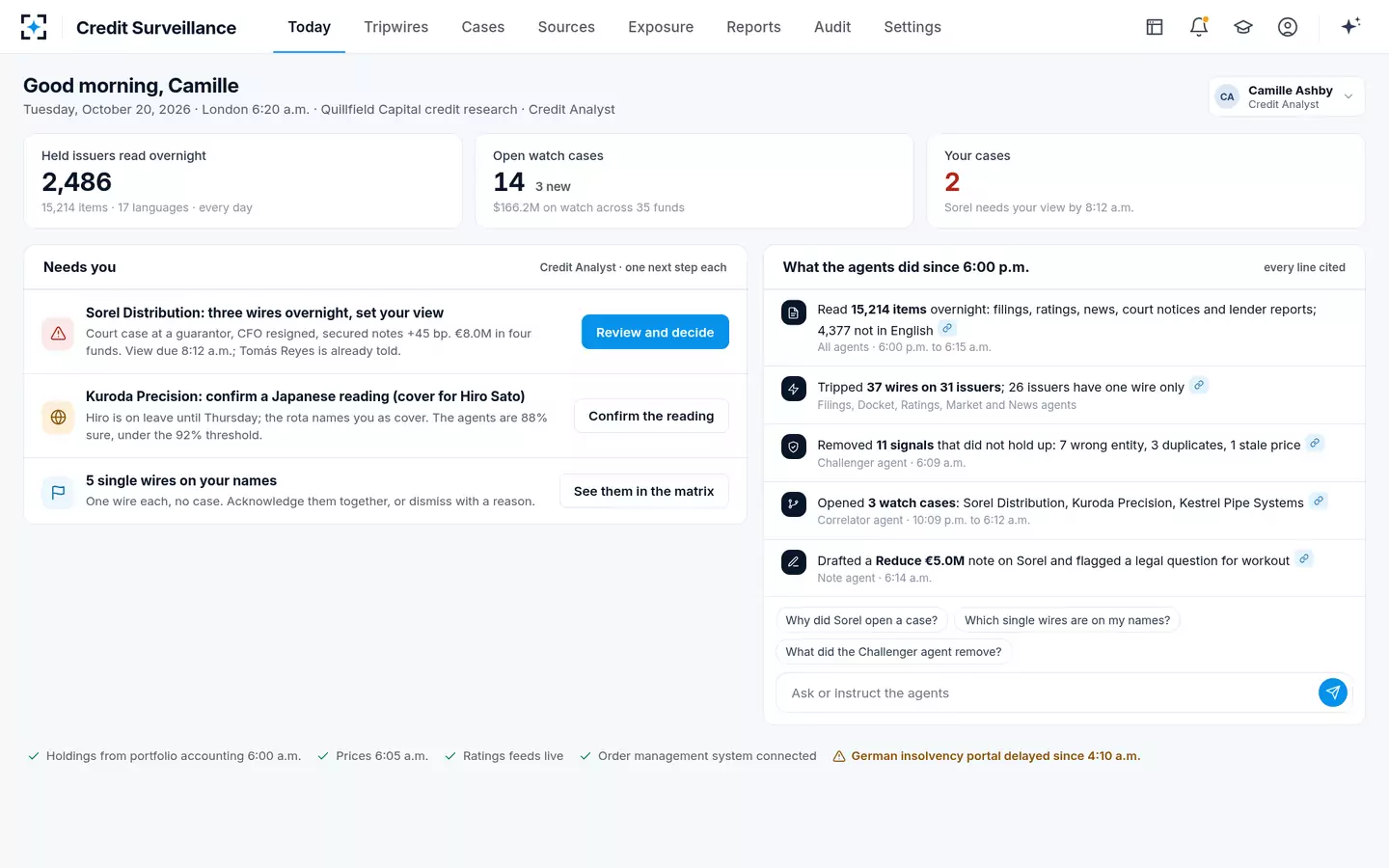
Task: Open the Exposure tab
Action: pyautogui.click(x=661, y=27)
